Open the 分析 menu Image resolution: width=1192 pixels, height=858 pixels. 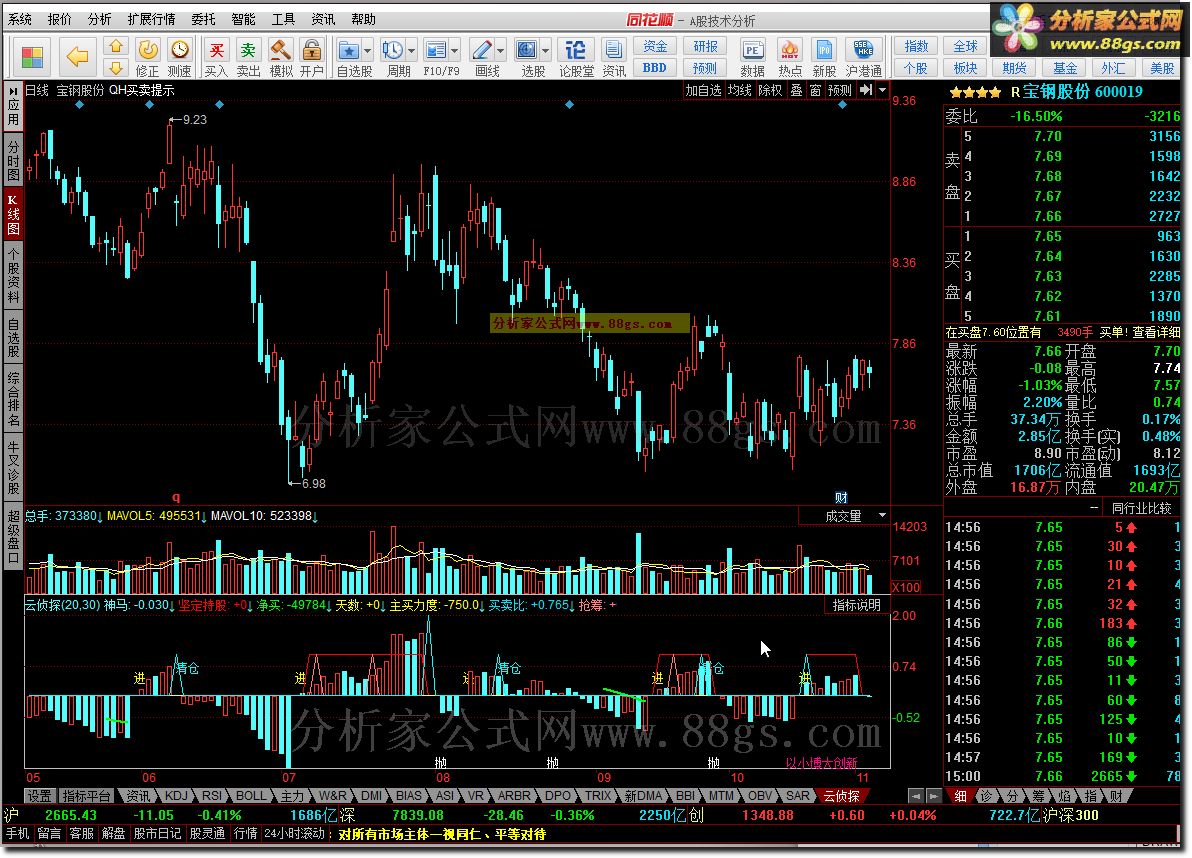pos(100,19)
